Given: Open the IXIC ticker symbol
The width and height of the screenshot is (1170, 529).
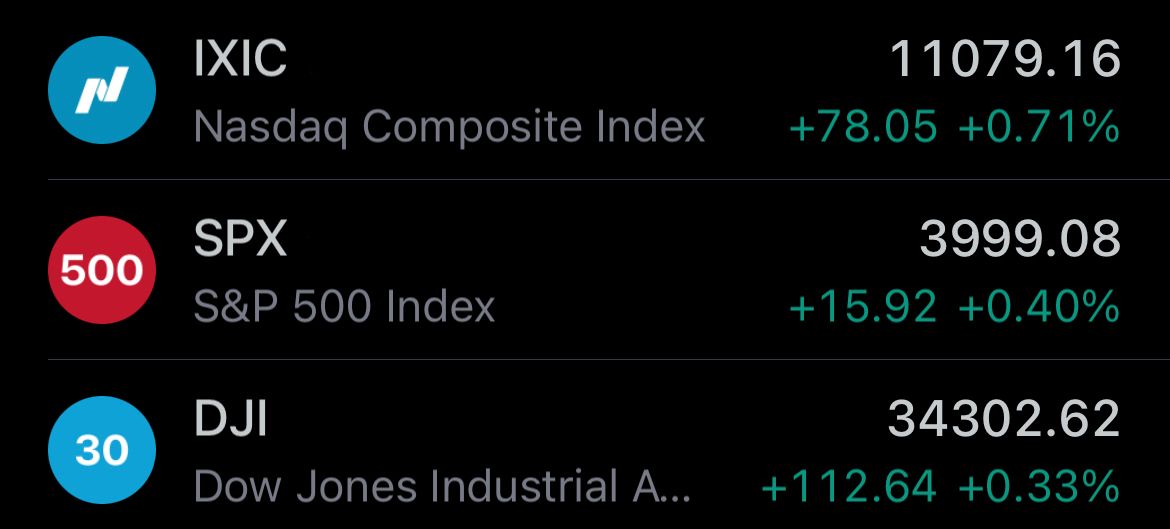Looking at the screenshot, I should point(240,58).
